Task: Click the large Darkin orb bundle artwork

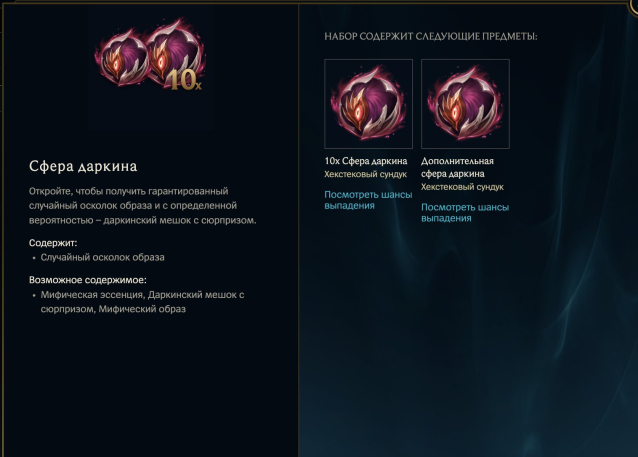Action: tap(151, 55)
